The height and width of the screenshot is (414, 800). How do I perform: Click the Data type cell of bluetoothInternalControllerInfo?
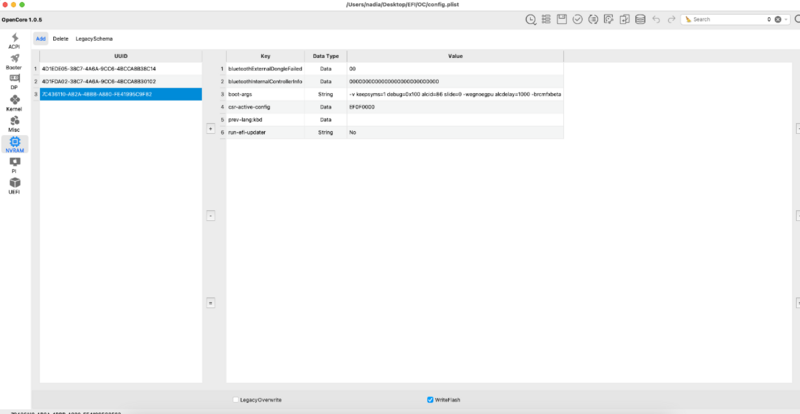click(326, 81)
